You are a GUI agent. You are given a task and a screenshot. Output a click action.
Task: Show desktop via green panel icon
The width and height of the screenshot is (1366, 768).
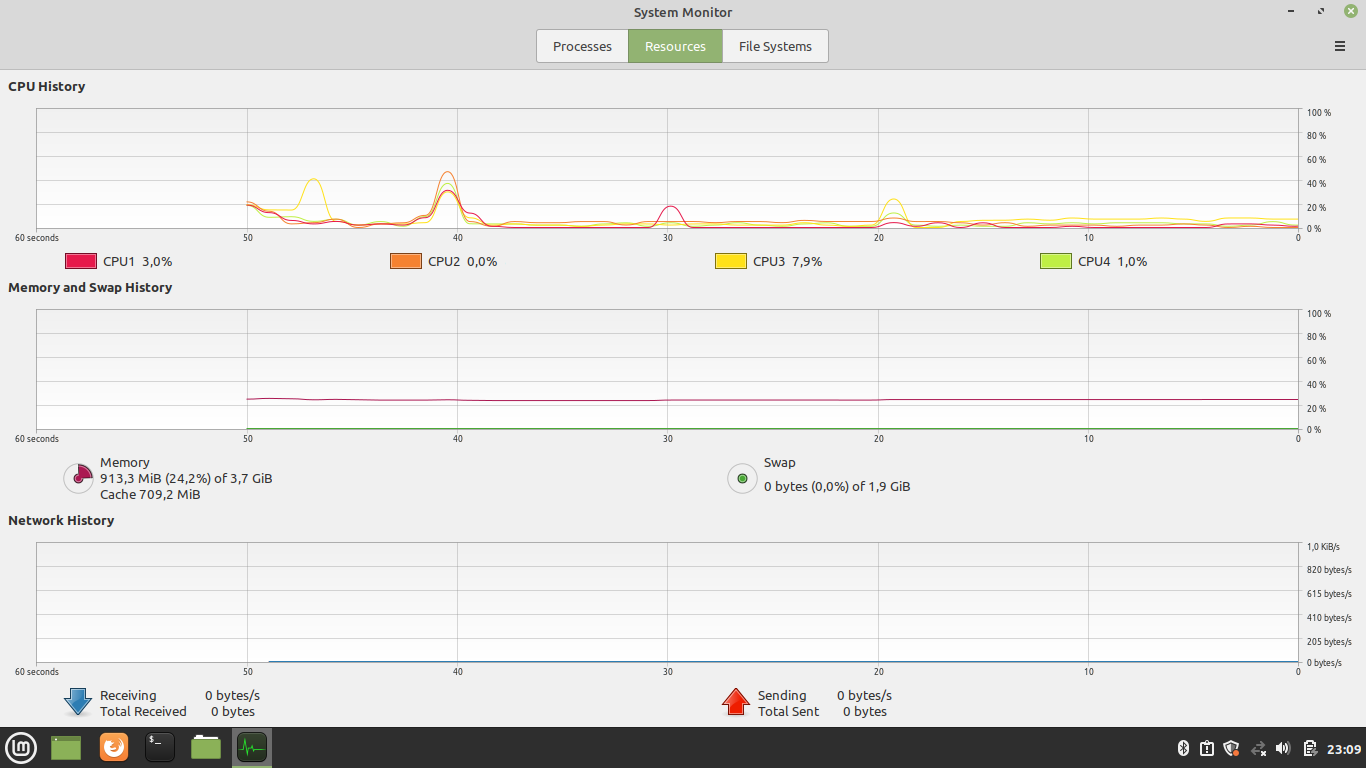66,747
